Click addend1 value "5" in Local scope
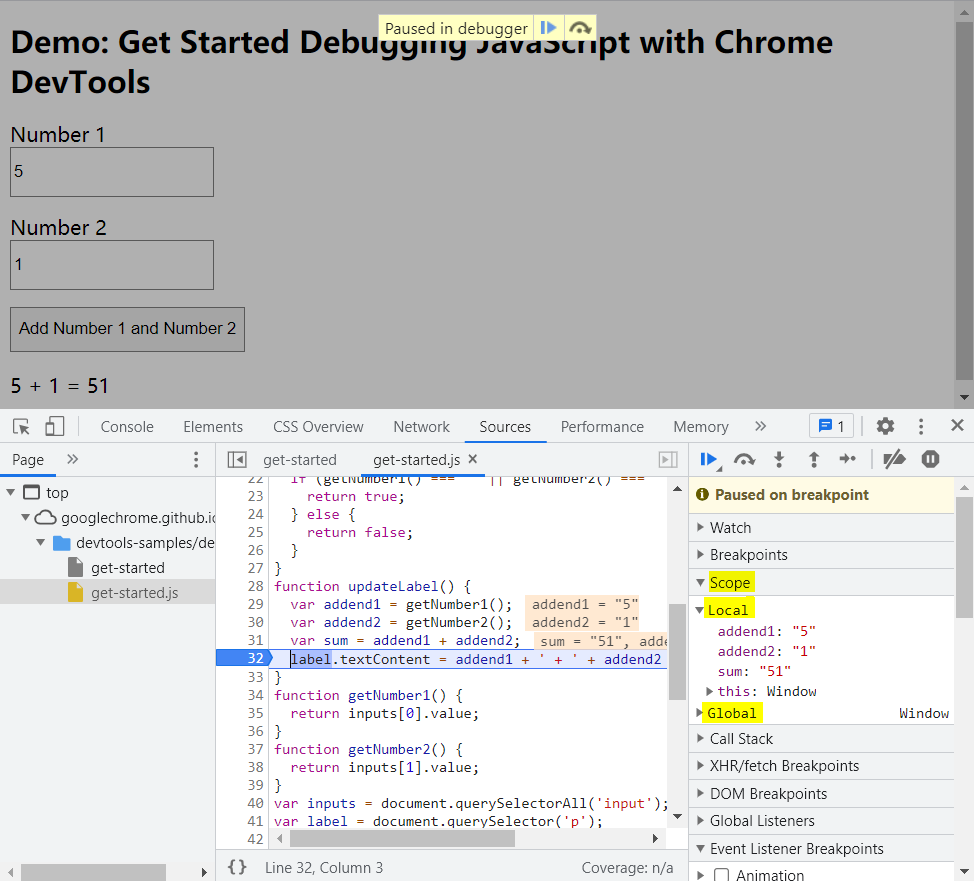This screenshot has height=881, width=974. coord(804,631)
